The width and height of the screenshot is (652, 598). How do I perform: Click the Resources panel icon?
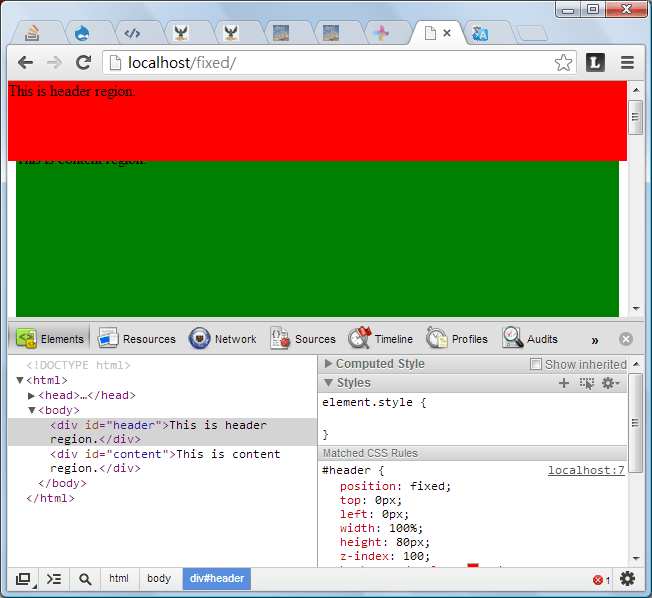108,338
